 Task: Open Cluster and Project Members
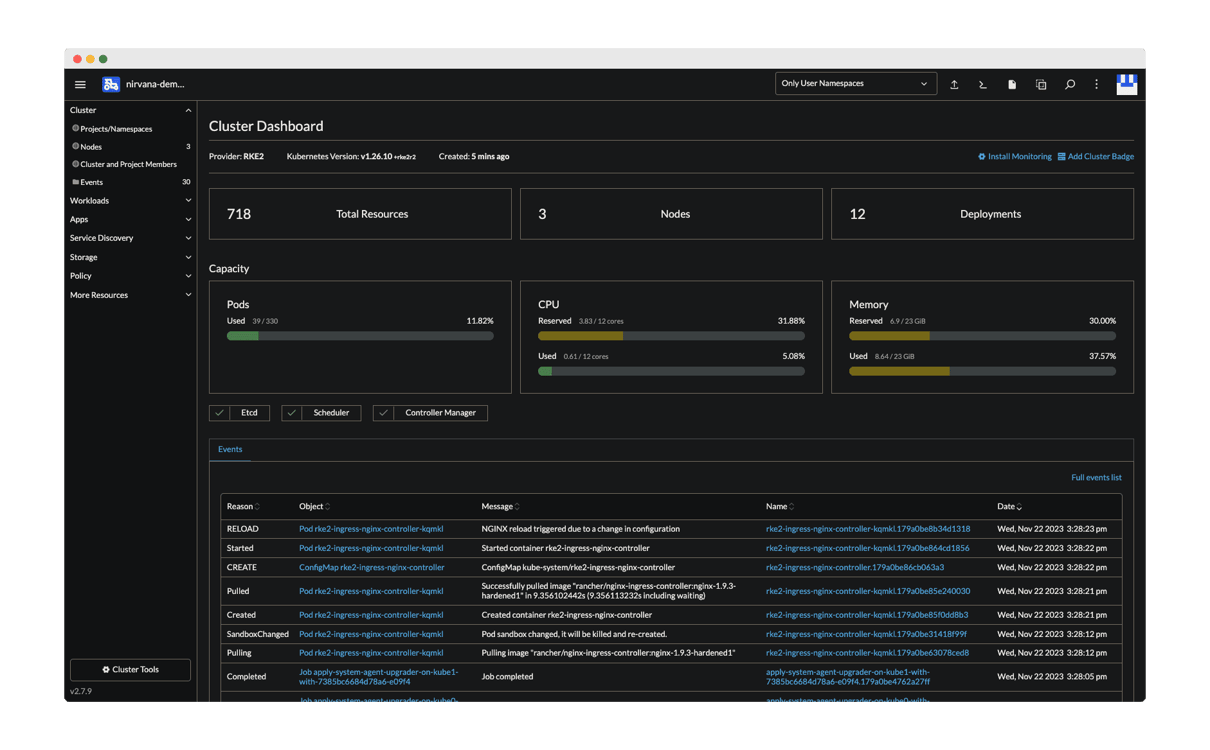coord(130,164)
